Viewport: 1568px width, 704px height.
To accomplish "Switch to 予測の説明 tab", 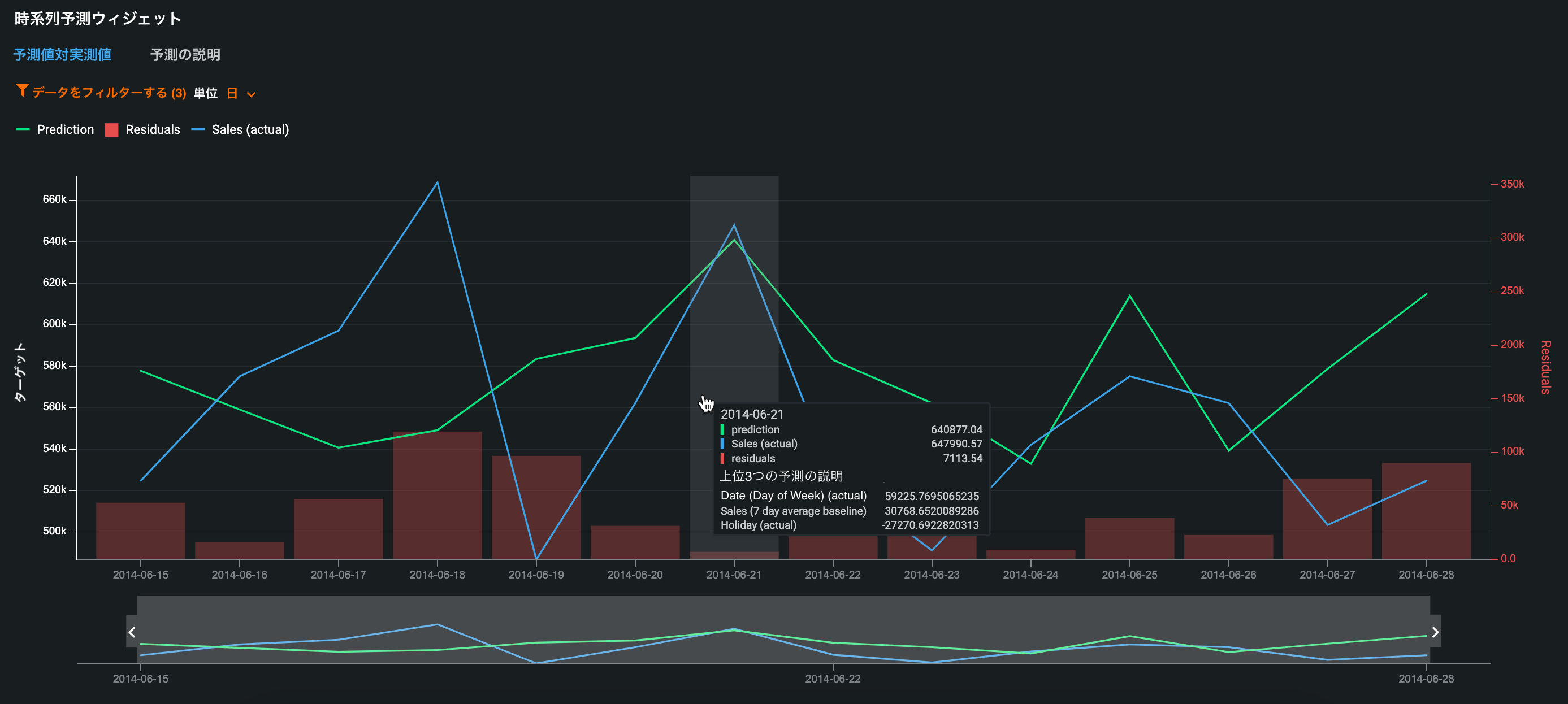I will 185,55.
